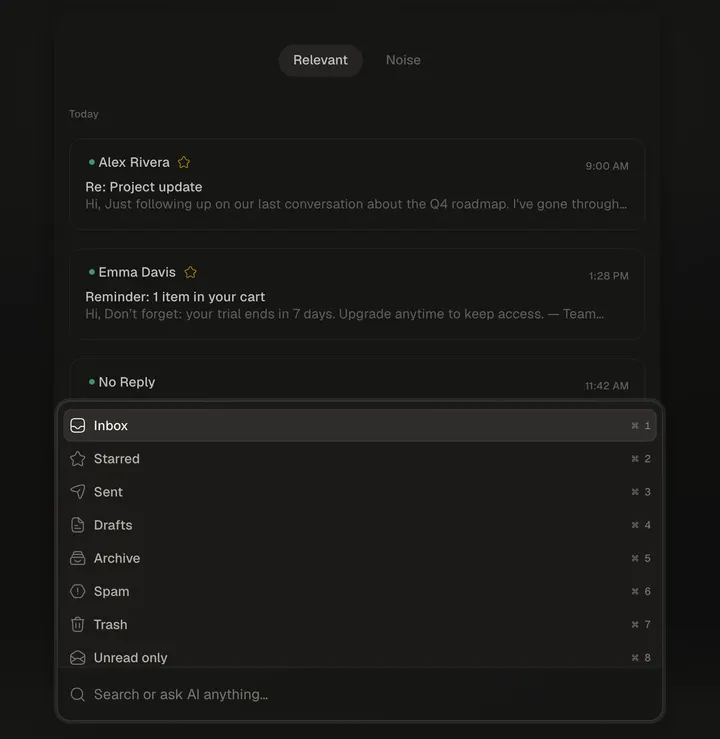Click the ⌘ 2 shortcut hint
The image size is (720, 739).
point(641,459)
